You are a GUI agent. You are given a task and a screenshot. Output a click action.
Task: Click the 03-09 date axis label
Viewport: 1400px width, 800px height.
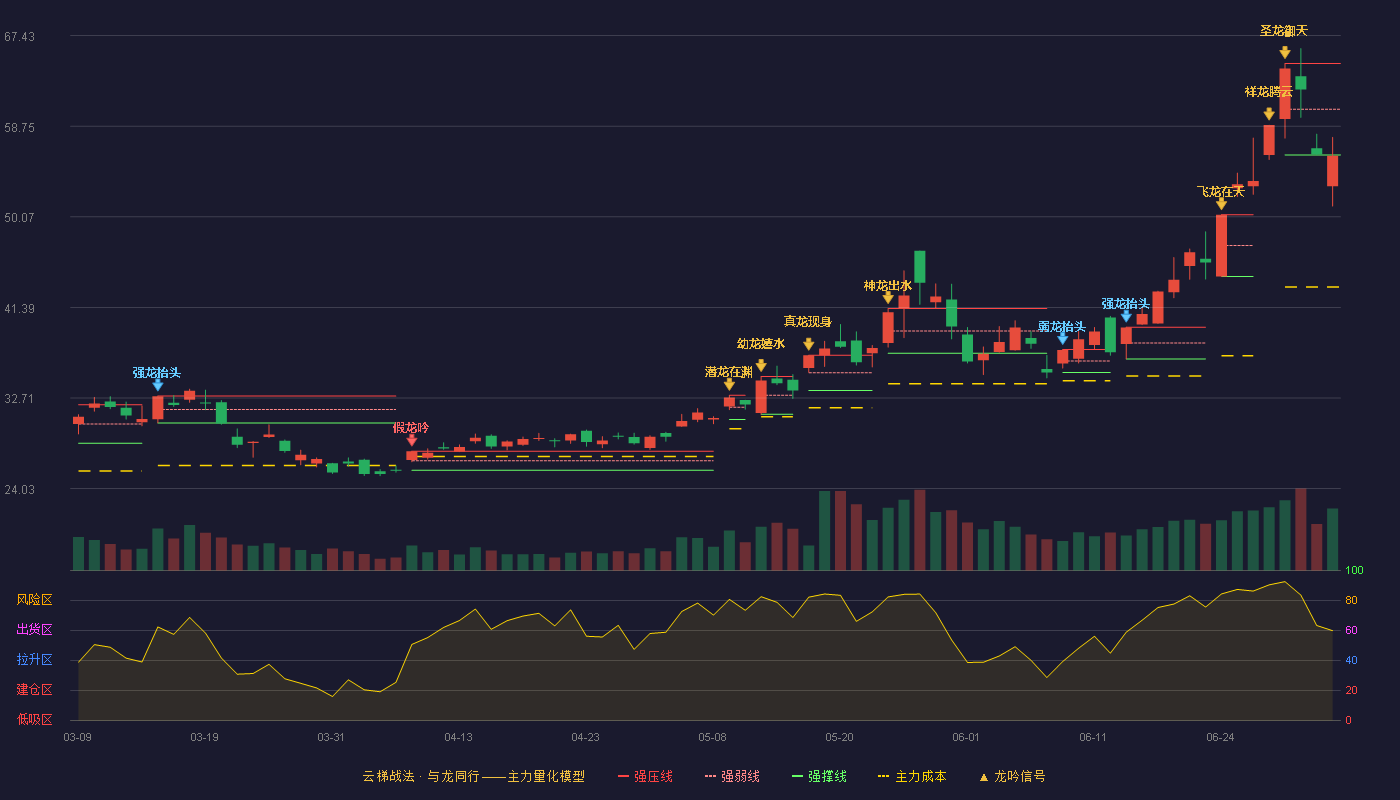(x=78, y=737)
